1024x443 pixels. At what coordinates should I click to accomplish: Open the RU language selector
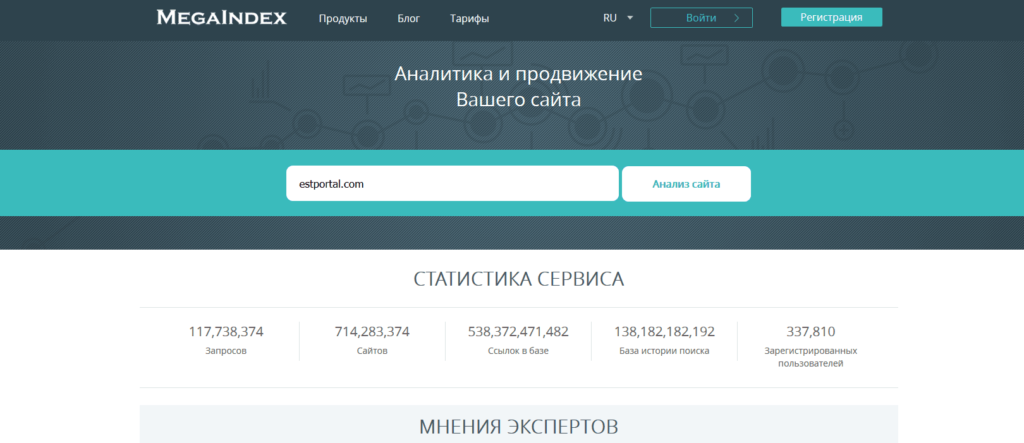tap(610, 18)
